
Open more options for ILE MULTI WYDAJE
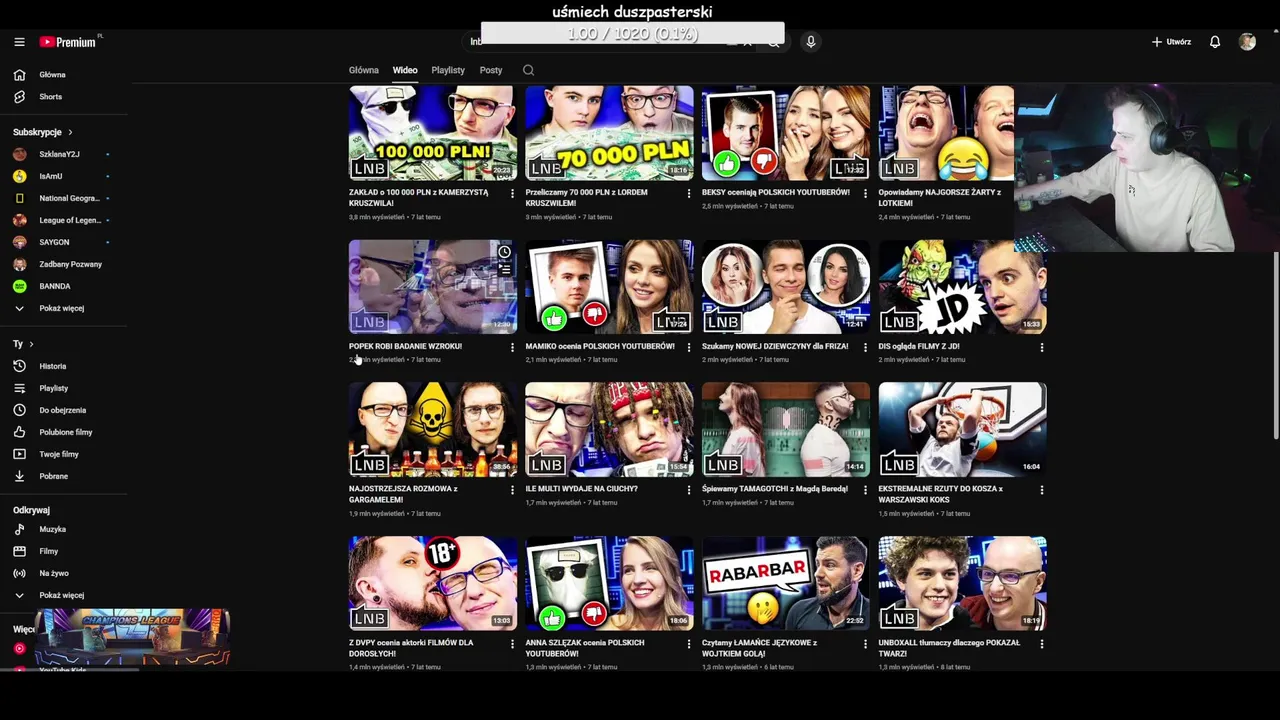pos(688,490)
